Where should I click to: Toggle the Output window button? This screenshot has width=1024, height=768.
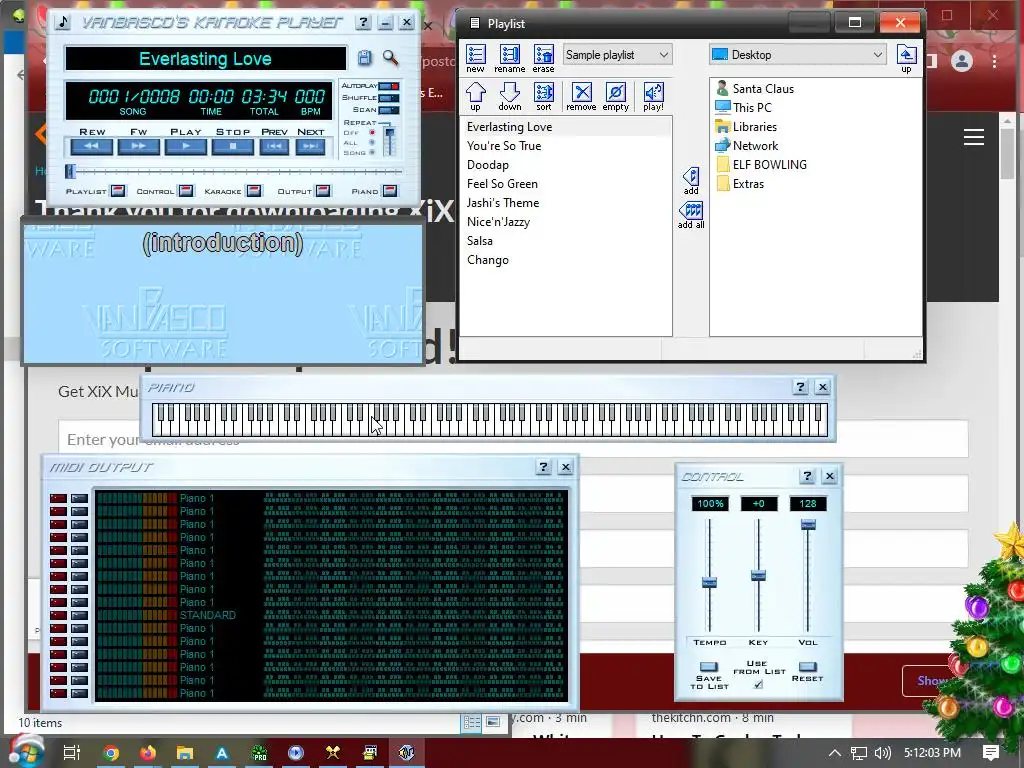coord(323,191)
